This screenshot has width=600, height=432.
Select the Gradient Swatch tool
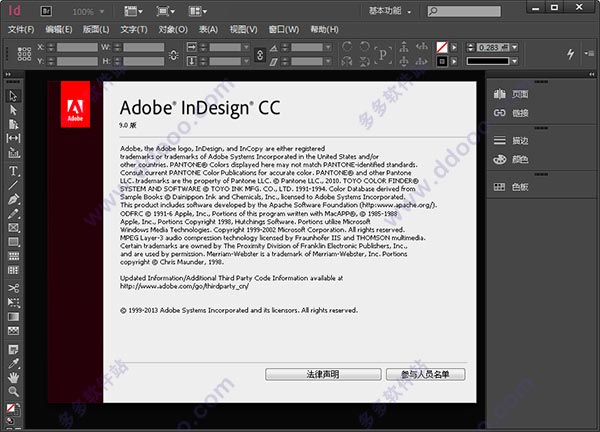click(x=13, y=317)
